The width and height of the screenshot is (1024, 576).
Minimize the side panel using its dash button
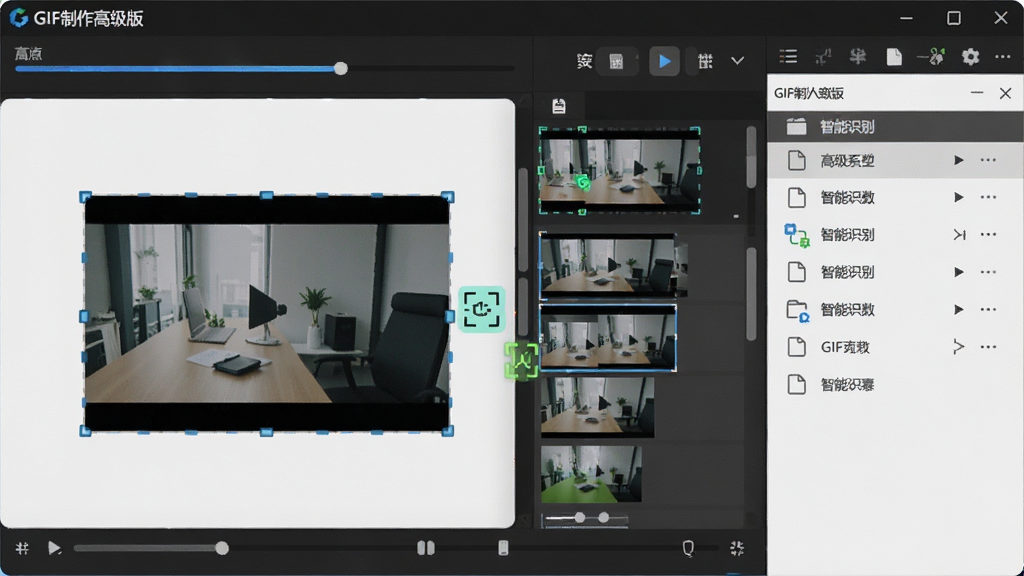pos(977,93)
